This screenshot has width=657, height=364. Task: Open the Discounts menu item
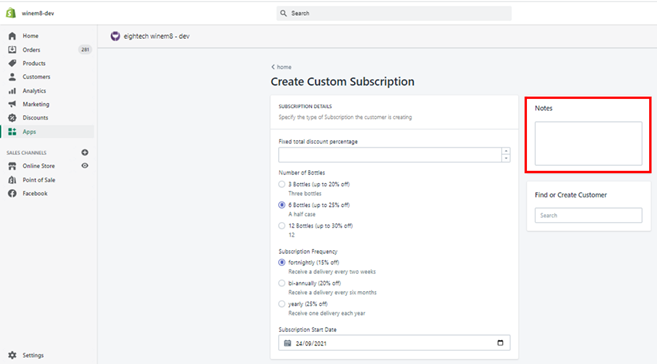point(35,118)
